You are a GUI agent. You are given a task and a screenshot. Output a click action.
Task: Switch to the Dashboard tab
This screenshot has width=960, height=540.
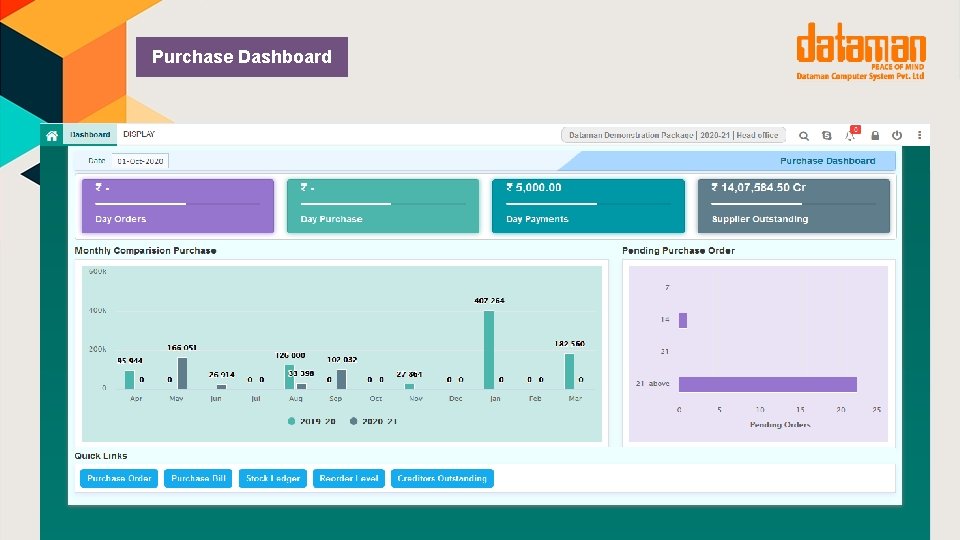pos(90,135)
